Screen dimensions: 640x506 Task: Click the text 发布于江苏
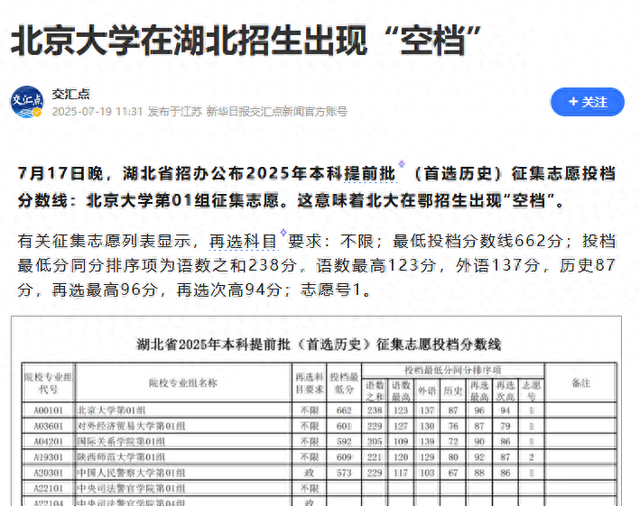[x=175, y=111]
